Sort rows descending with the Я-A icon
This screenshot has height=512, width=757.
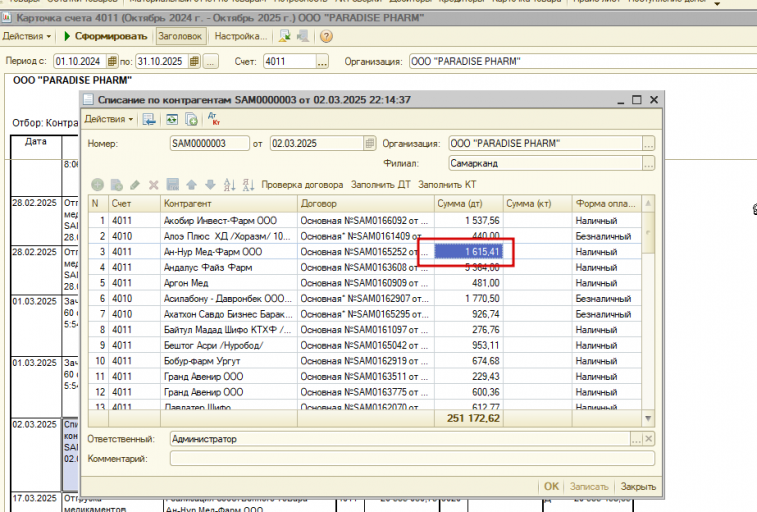[248, 184]
